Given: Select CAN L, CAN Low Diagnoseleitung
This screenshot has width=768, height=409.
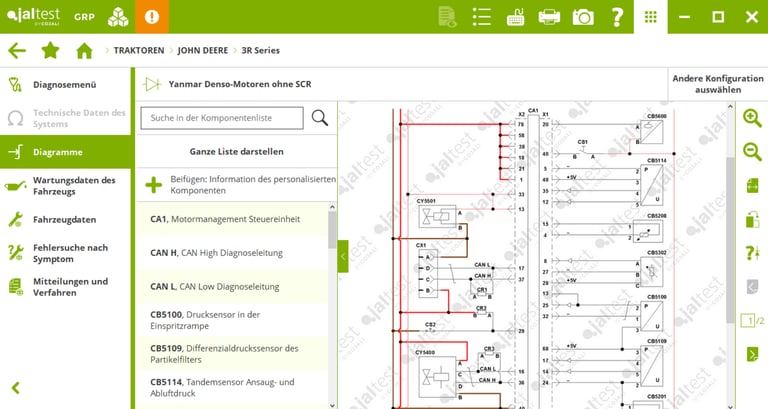Looking at the screenshot, I should click(x=232, y=287).
